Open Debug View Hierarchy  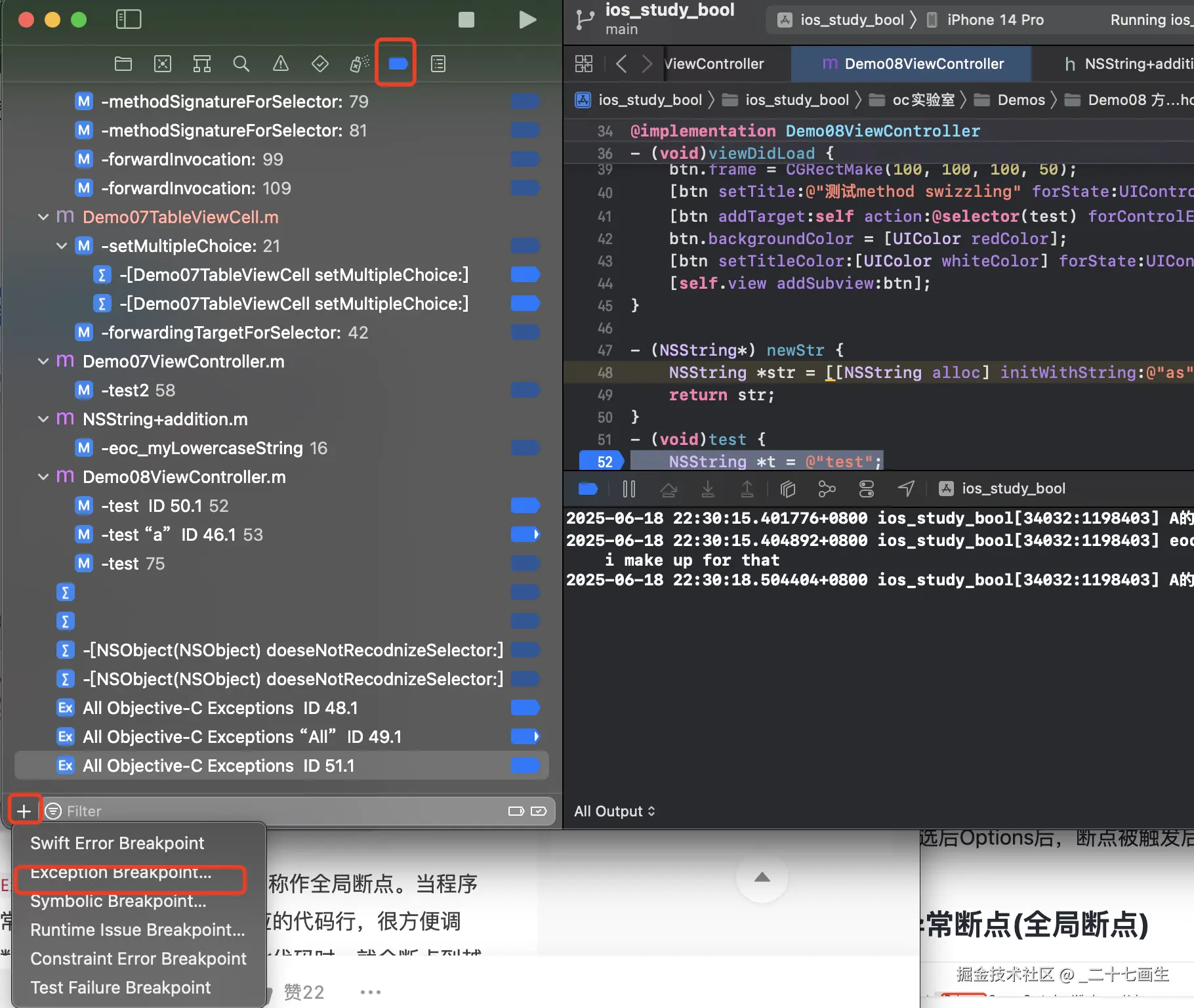tap(788, 488)
